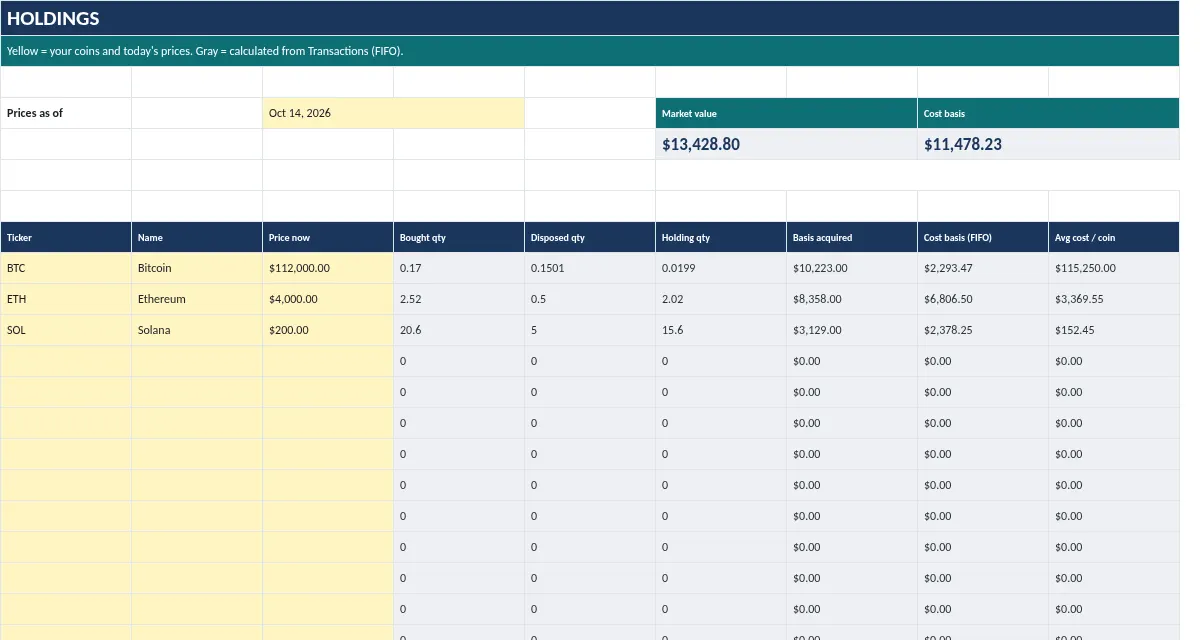Select the HOLDINGS title cell
The height and width of the screenshot is (640, 1200).
click(590, 18)
